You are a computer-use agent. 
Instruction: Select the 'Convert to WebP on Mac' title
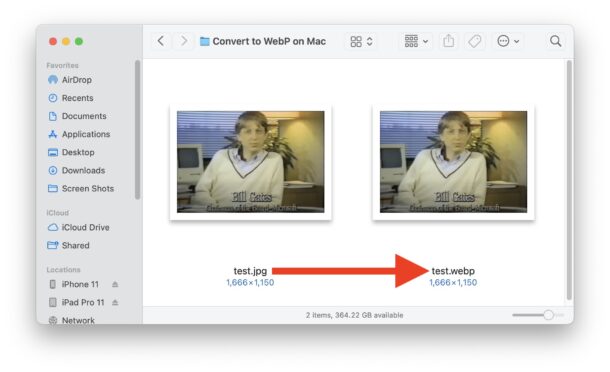tap(269, 41)
